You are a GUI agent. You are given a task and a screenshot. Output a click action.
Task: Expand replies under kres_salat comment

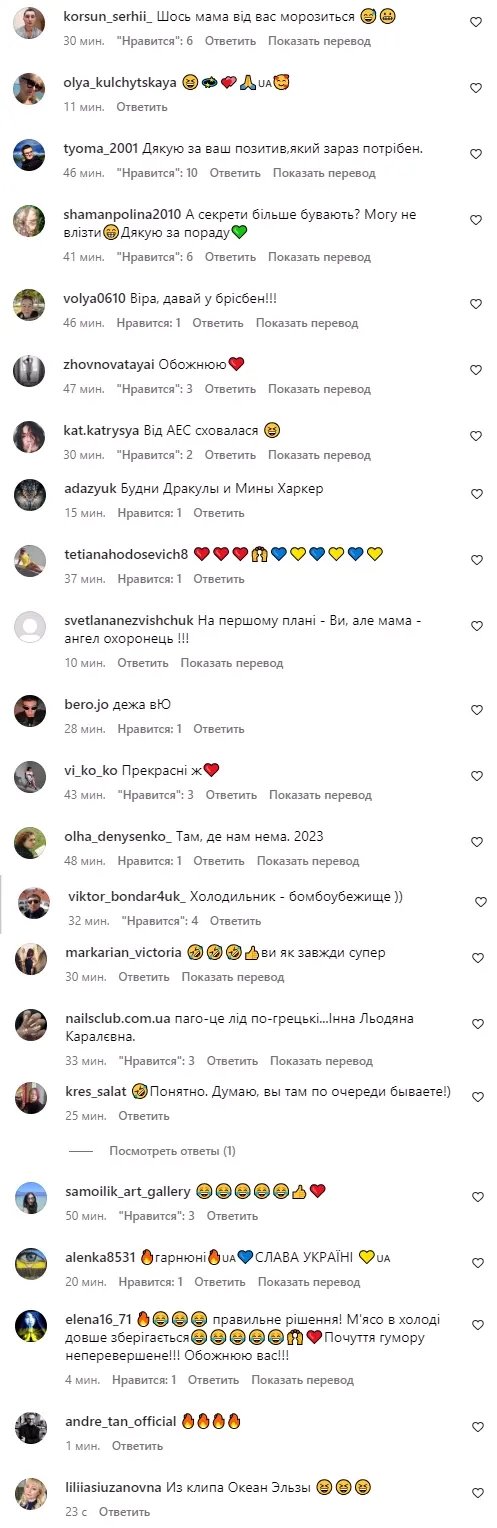click(x=172, y=1151)
